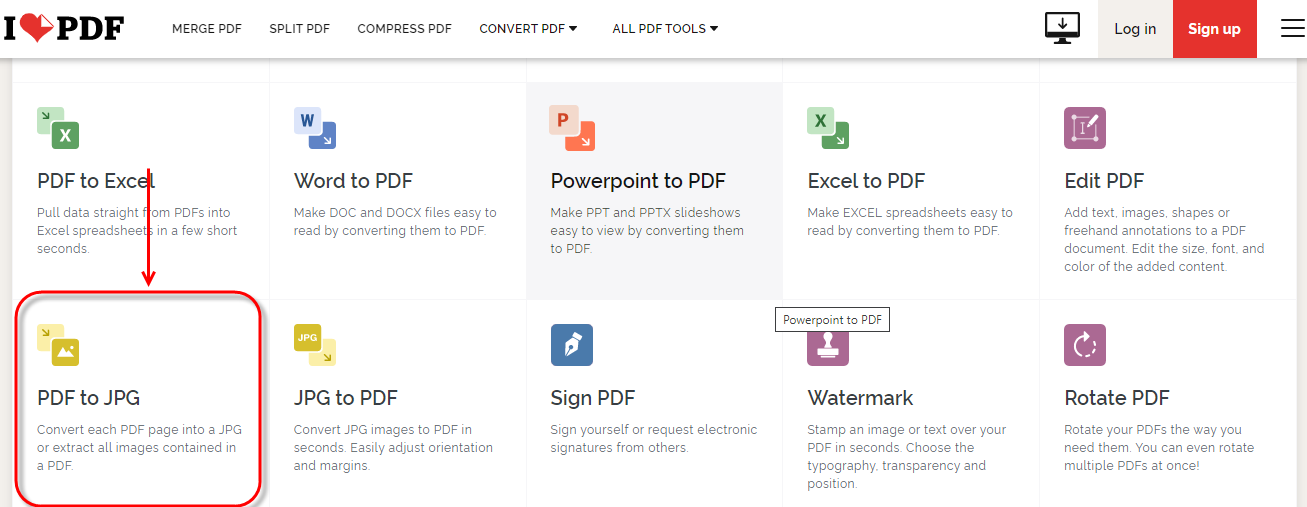Click the PDF to Excel icon

coord(58,128)
